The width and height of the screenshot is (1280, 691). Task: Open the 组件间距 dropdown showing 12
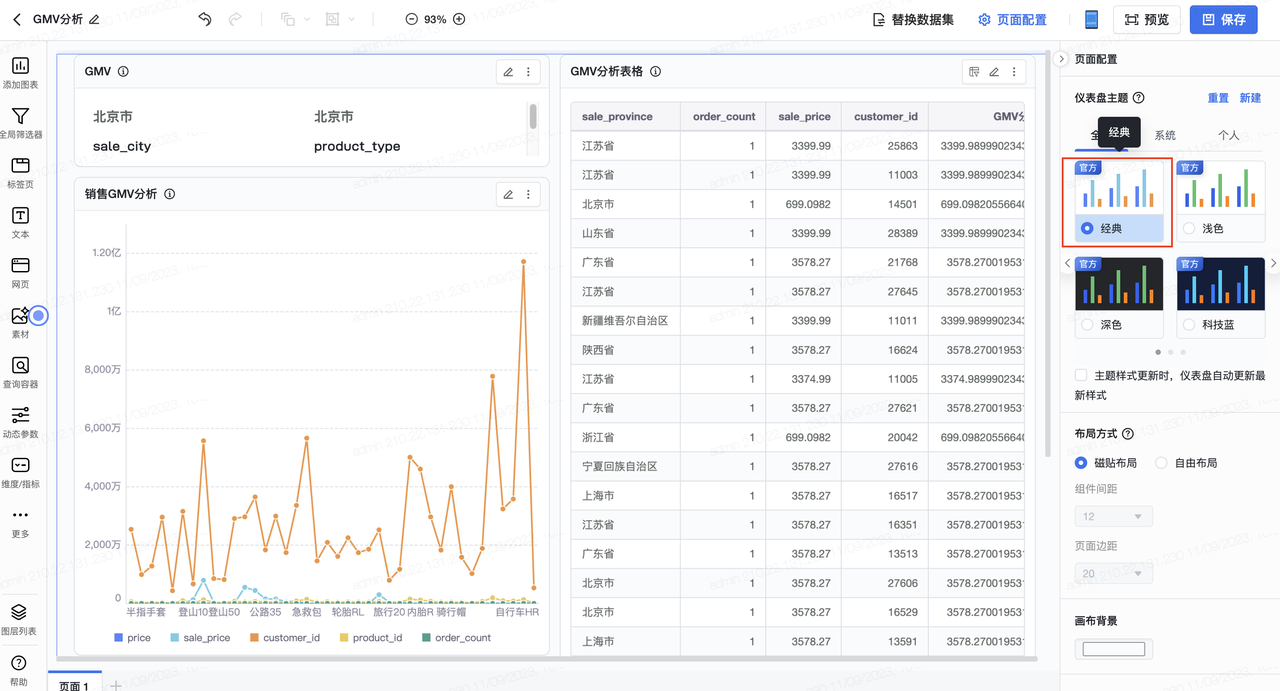point(1113,516)
